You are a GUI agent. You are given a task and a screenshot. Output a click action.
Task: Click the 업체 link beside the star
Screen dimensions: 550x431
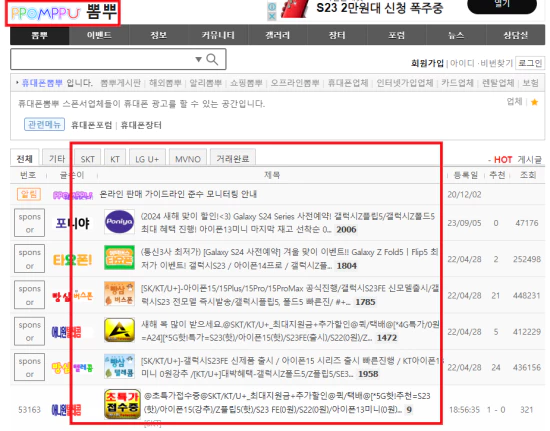click(x=515, y=102)
